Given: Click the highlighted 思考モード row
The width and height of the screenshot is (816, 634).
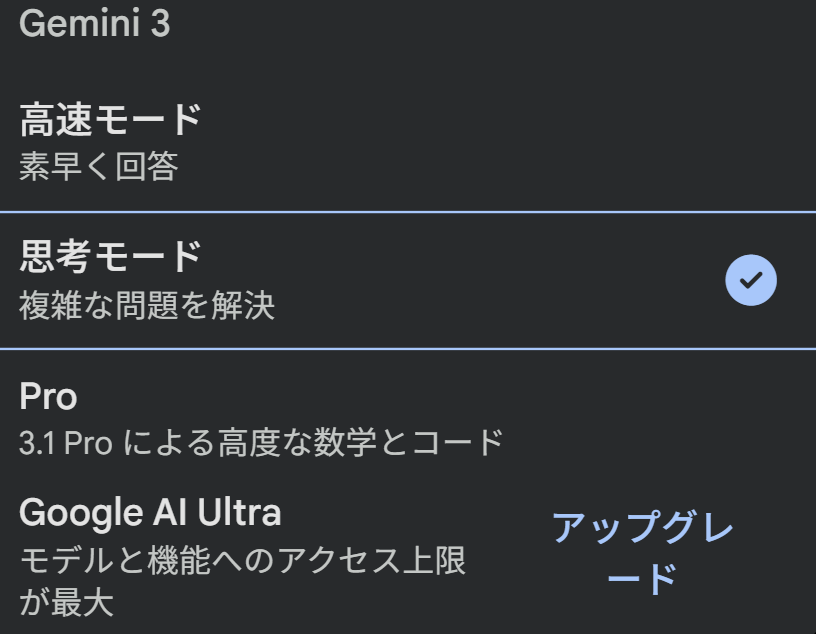Looking at the screenshot, I should (300, 280).
